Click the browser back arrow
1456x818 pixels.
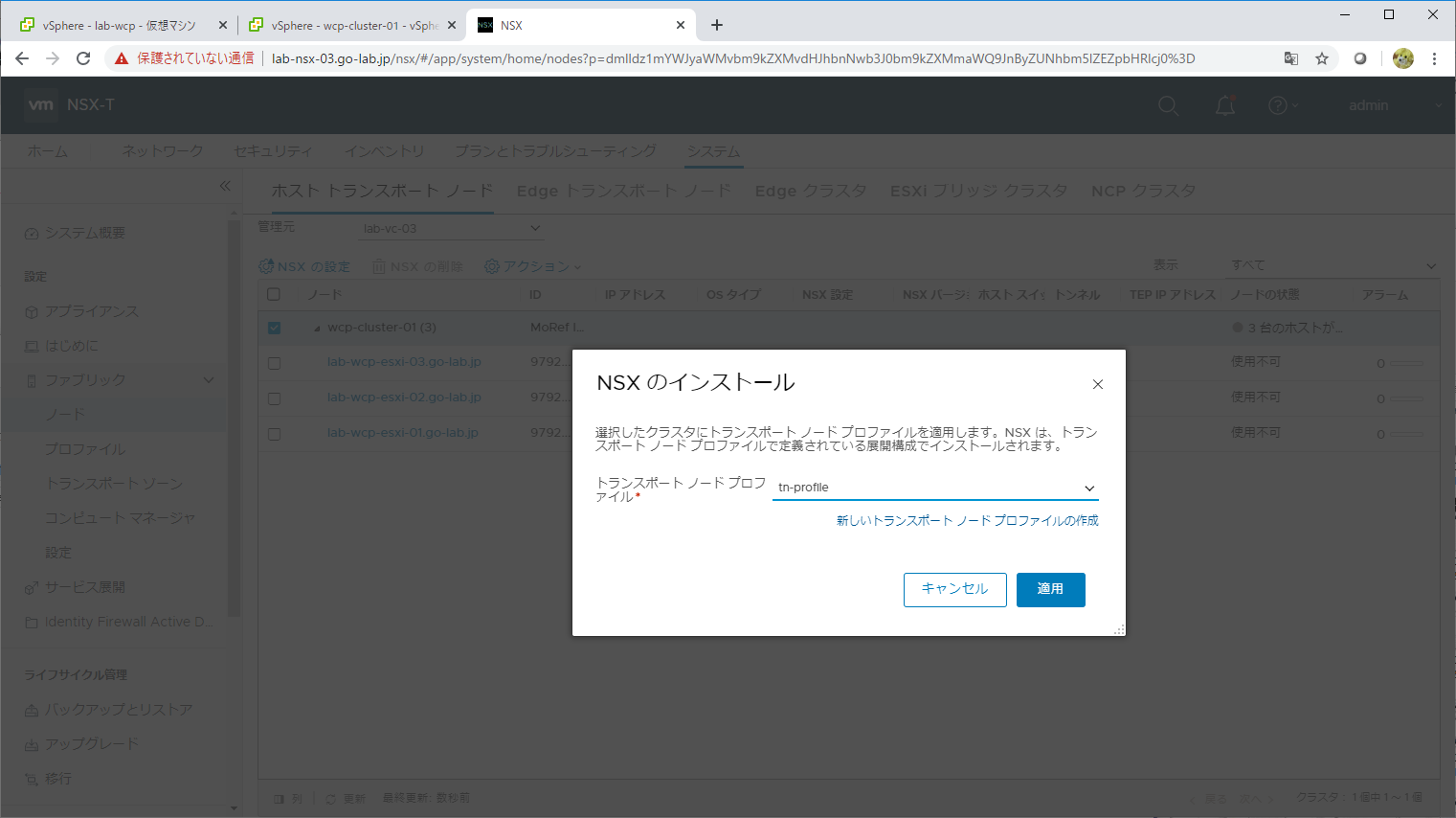coord(22,58)
